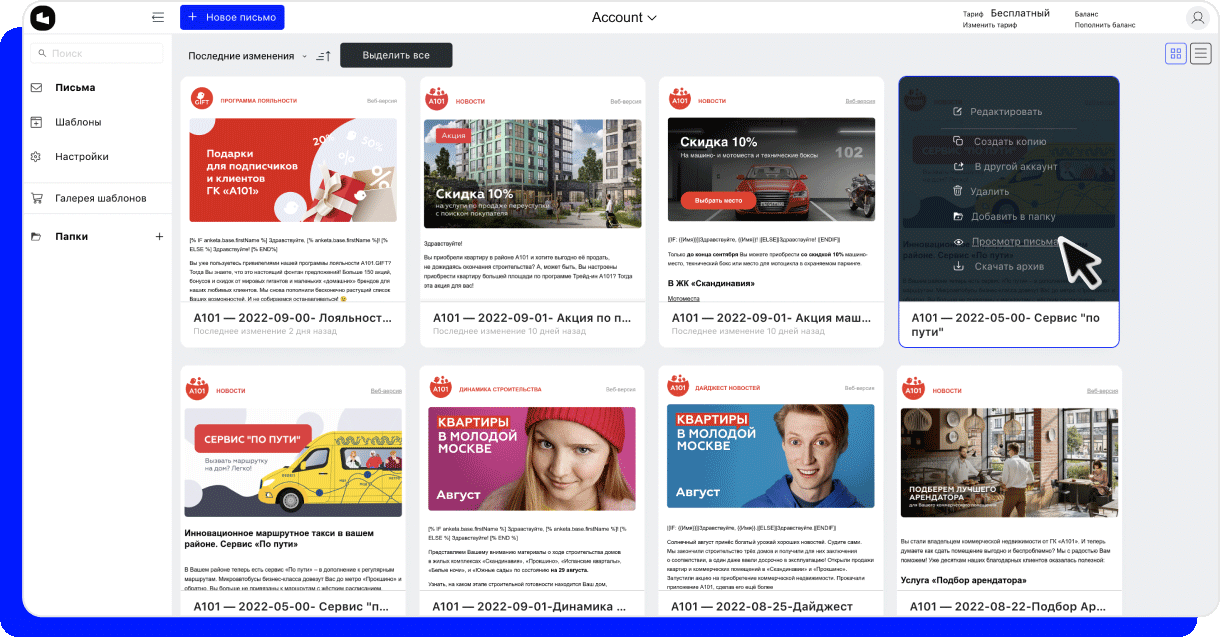Image resolution: width=1220 pixels, height=638 pixels.
Task: Click folder icon beside Добавить в папку
Action: click(958, 216)
